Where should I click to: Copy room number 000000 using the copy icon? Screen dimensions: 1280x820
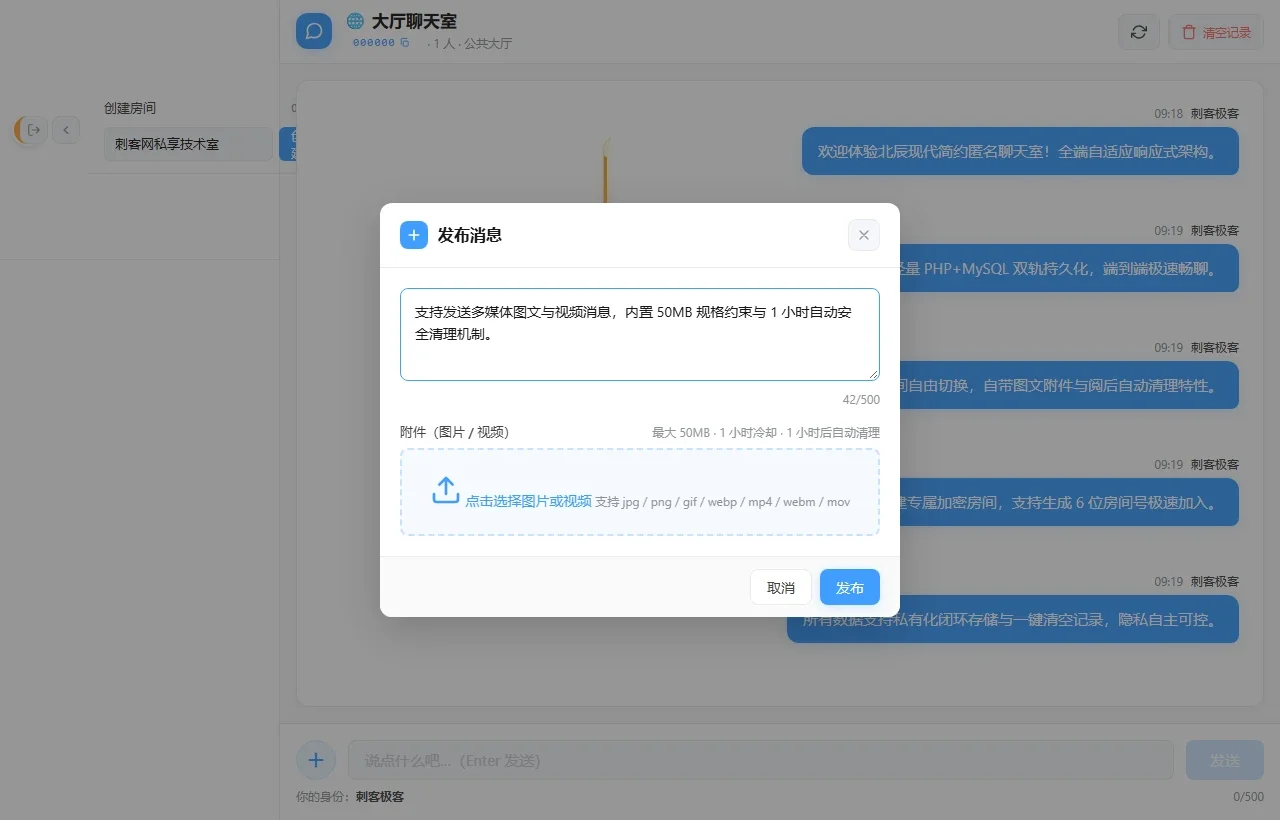point(405,43)
